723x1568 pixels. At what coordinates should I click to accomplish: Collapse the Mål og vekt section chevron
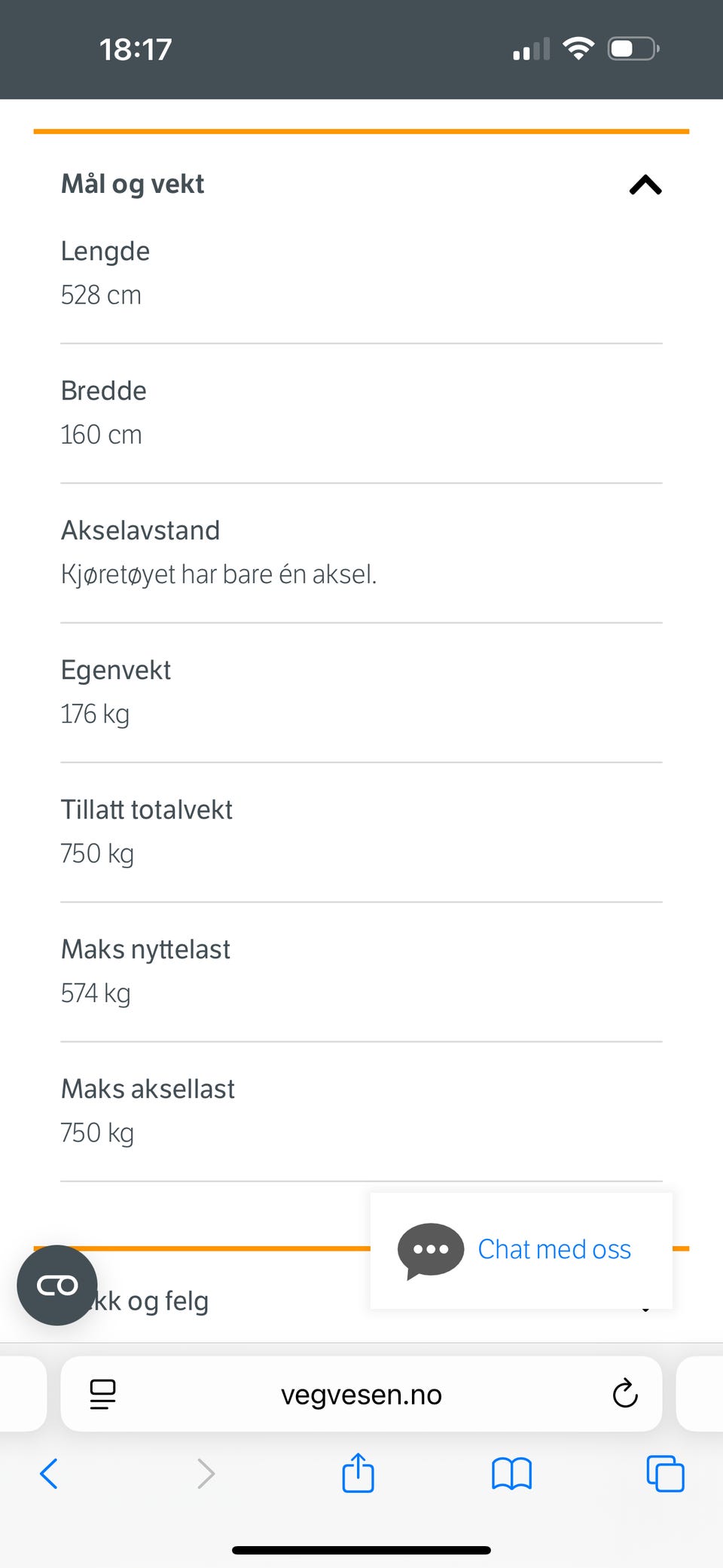(x=645, y=185)
